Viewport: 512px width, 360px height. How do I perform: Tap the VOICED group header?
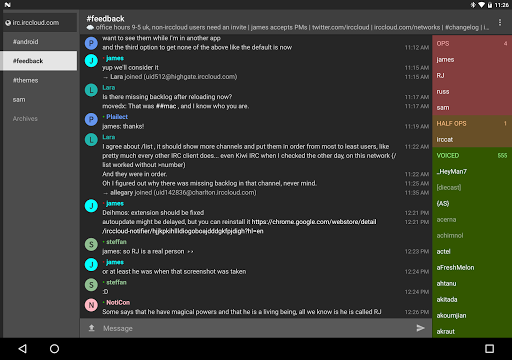[472, 156]
